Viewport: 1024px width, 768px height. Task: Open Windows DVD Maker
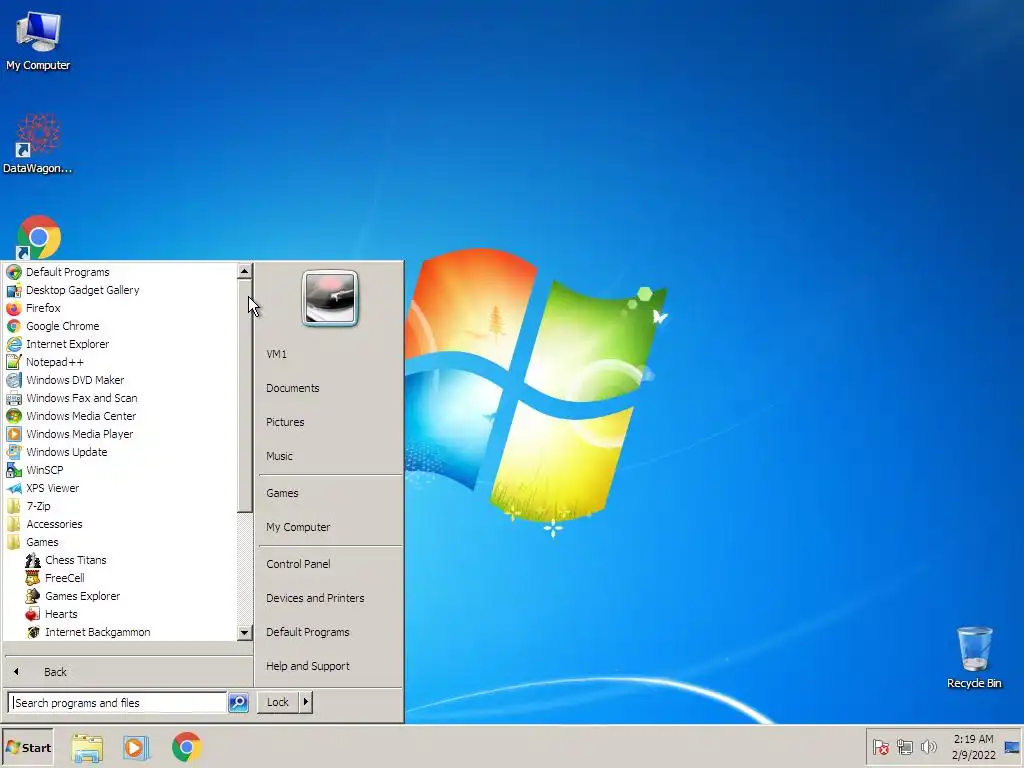coord(75,379)
